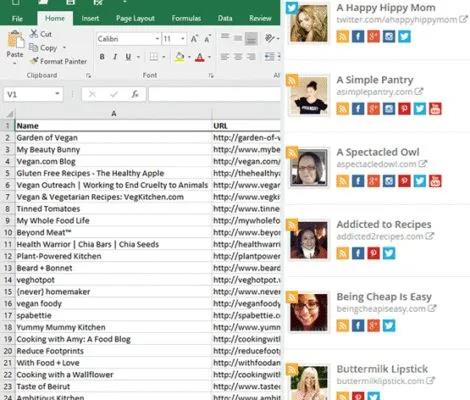Click the Paste clipboard icon
The width and height of the screenshot is (470, 400).
point(15,40)
